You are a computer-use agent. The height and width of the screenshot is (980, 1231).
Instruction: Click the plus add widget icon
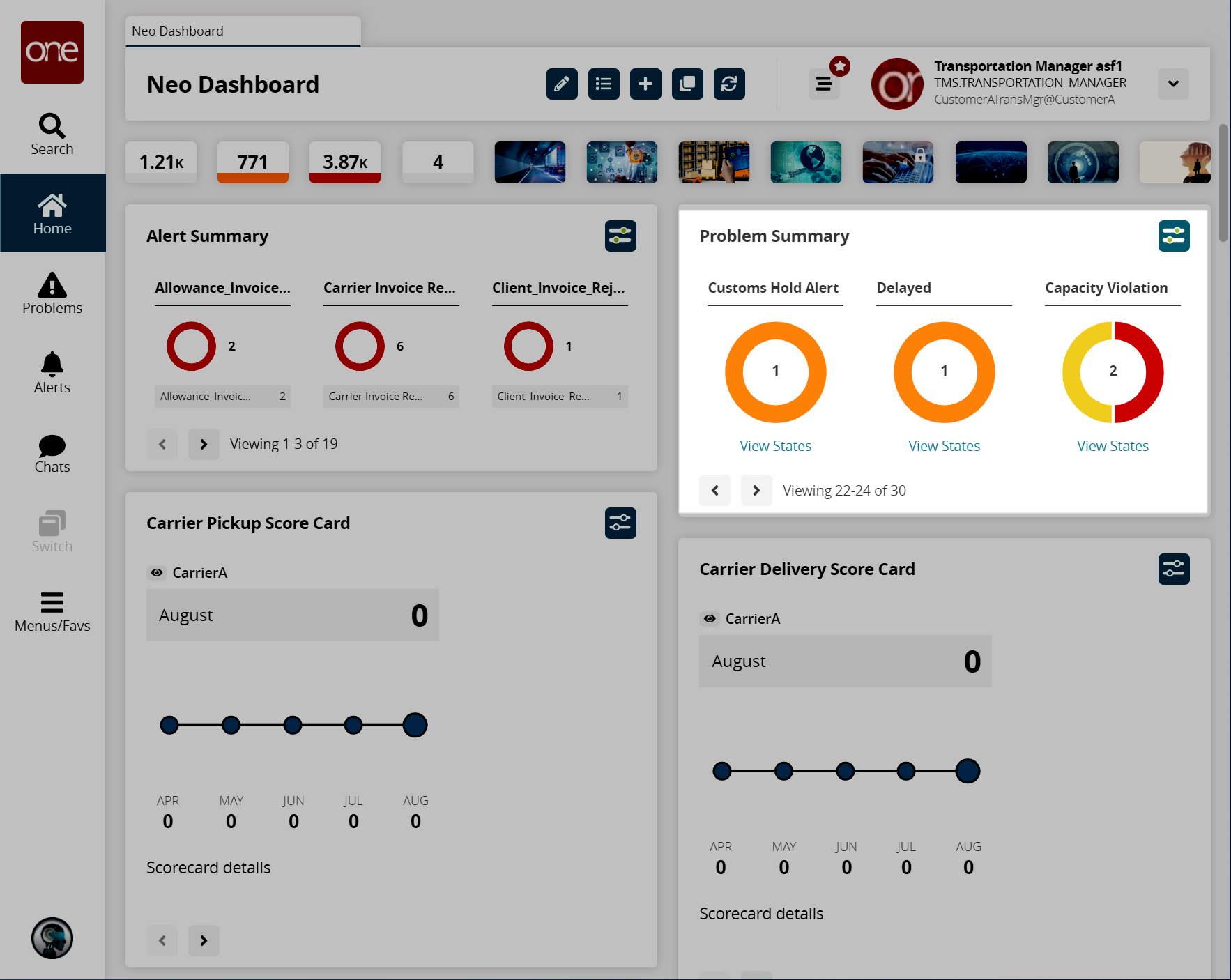coord(645,84)
